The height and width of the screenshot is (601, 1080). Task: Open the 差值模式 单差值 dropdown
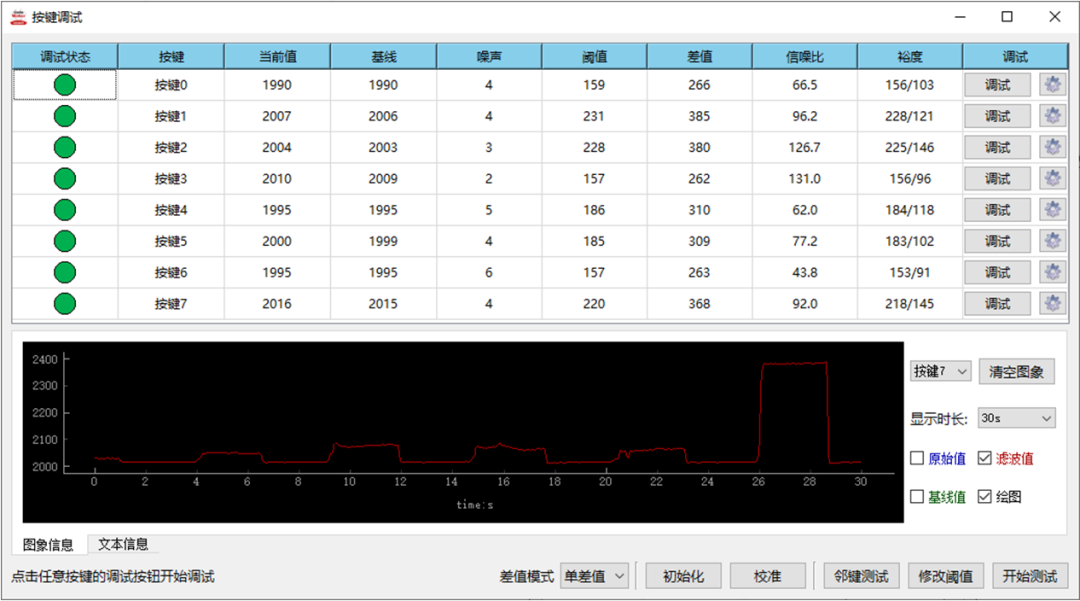(x=594, y=576)
